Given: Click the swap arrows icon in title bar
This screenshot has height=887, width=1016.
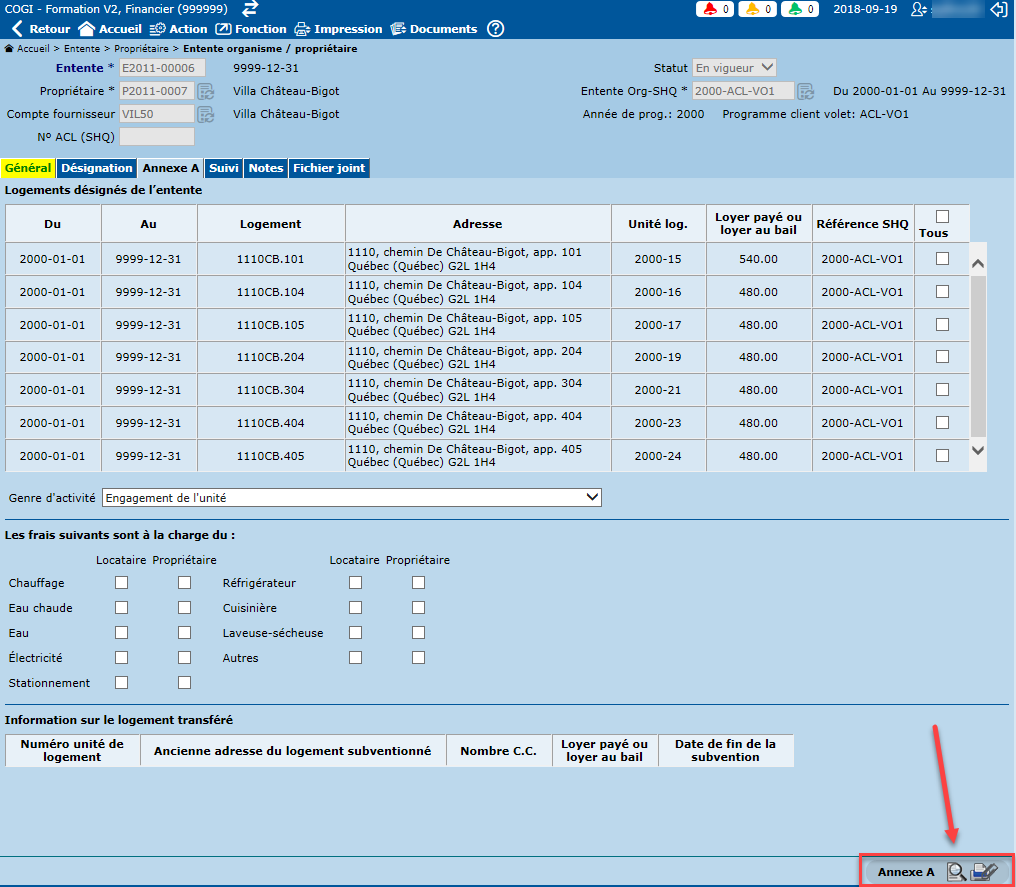Looking at the screenshot, I should (x=251, y=9).
